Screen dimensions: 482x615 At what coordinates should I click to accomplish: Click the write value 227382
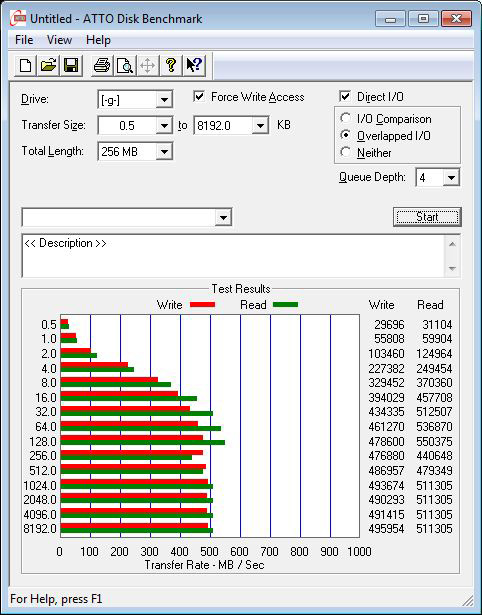386,369
